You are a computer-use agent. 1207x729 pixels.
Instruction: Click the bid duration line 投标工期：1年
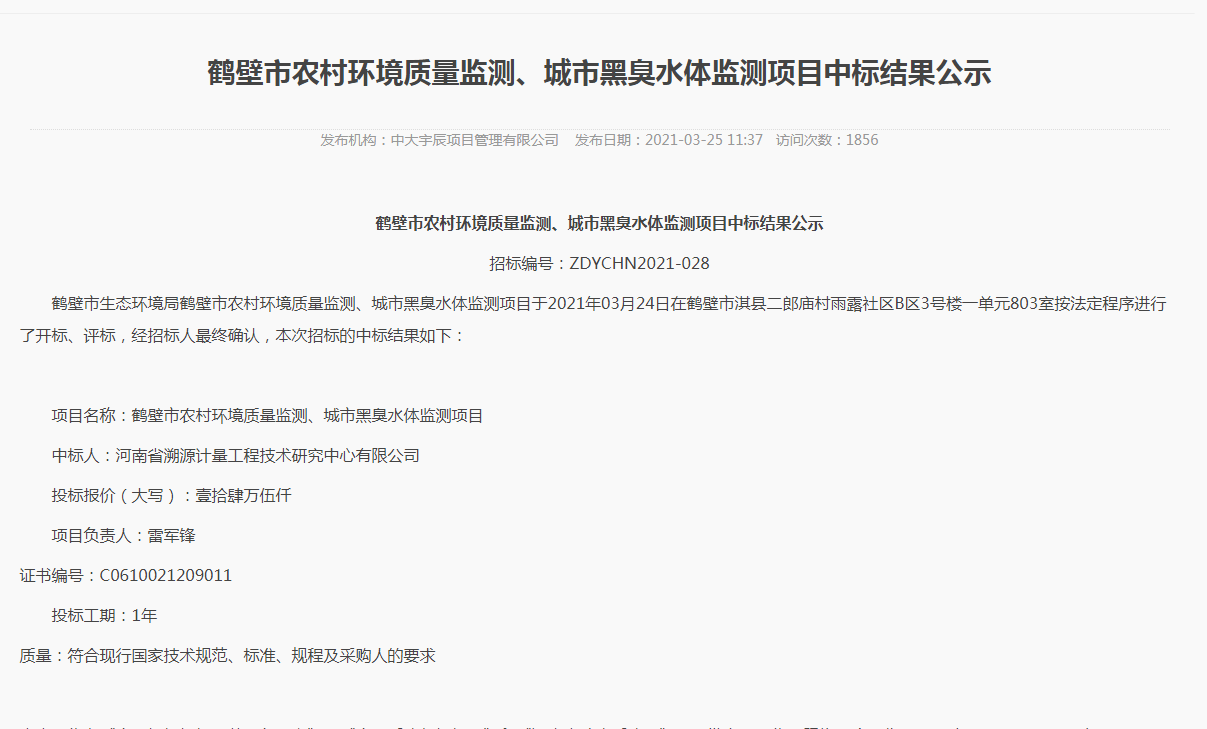click(x=104, y=616)
